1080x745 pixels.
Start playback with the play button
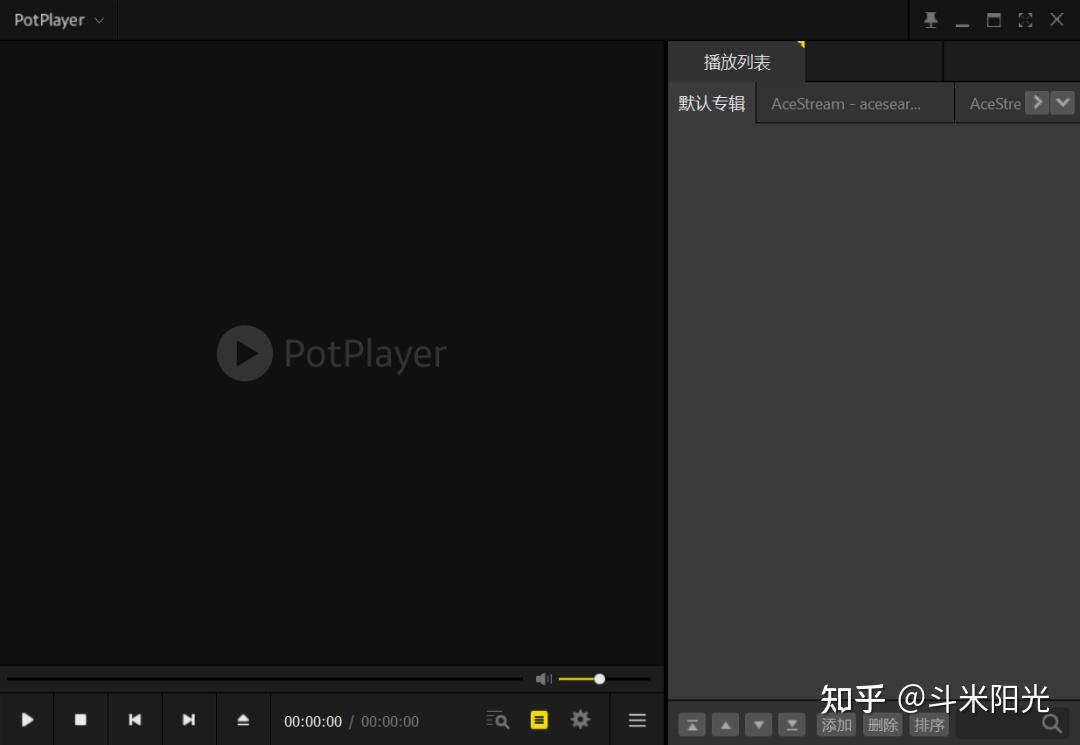[27, 720]
